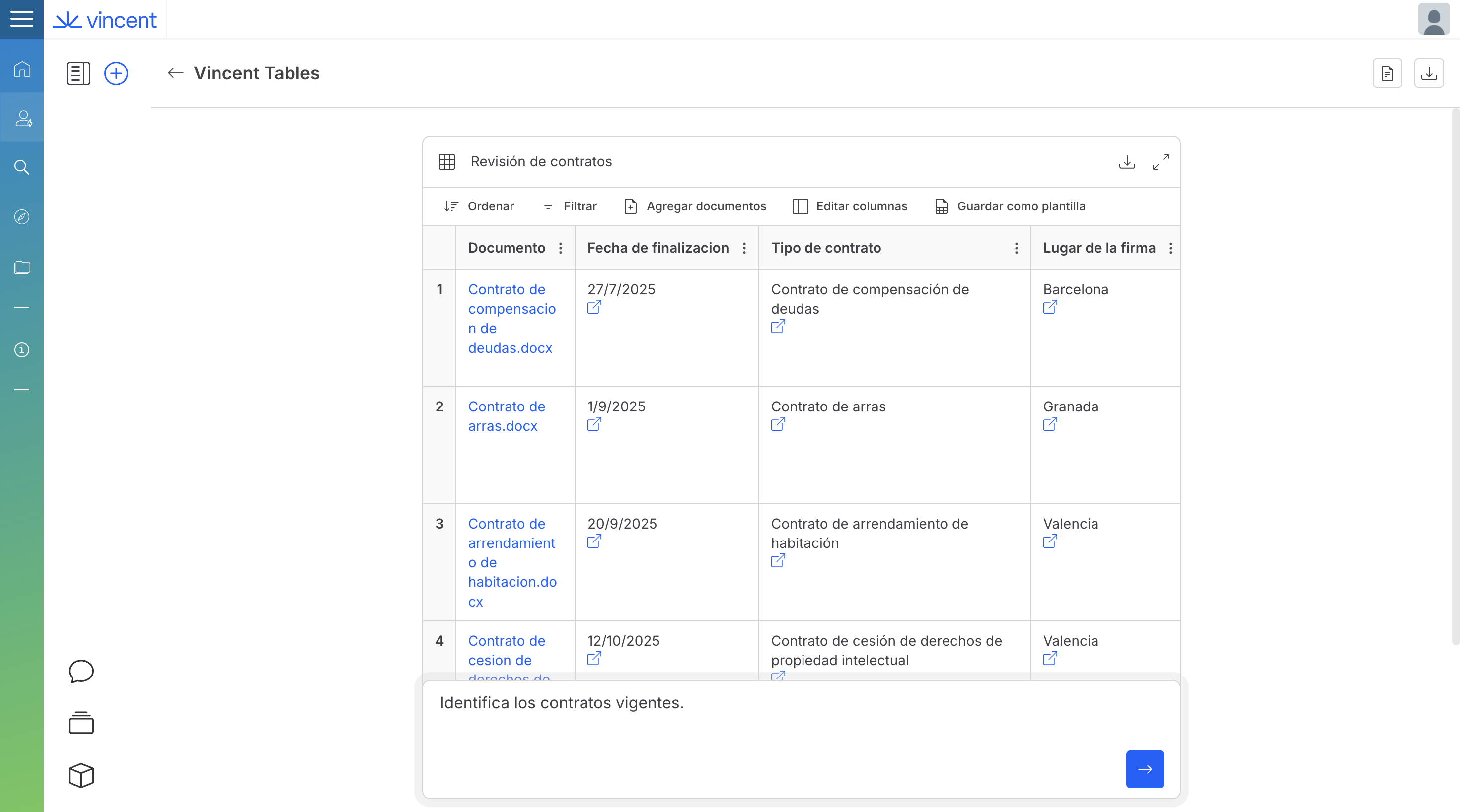
Task: Click the 3D cube icon
Action: 81,775
